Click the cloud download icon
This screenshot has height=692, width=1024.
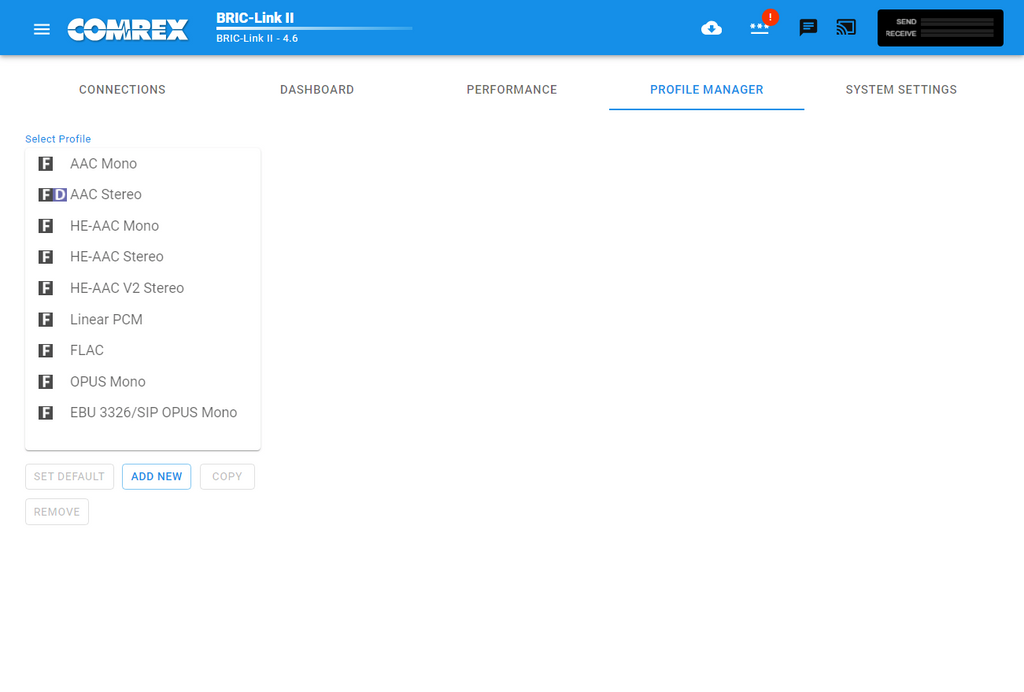[711, 28]
